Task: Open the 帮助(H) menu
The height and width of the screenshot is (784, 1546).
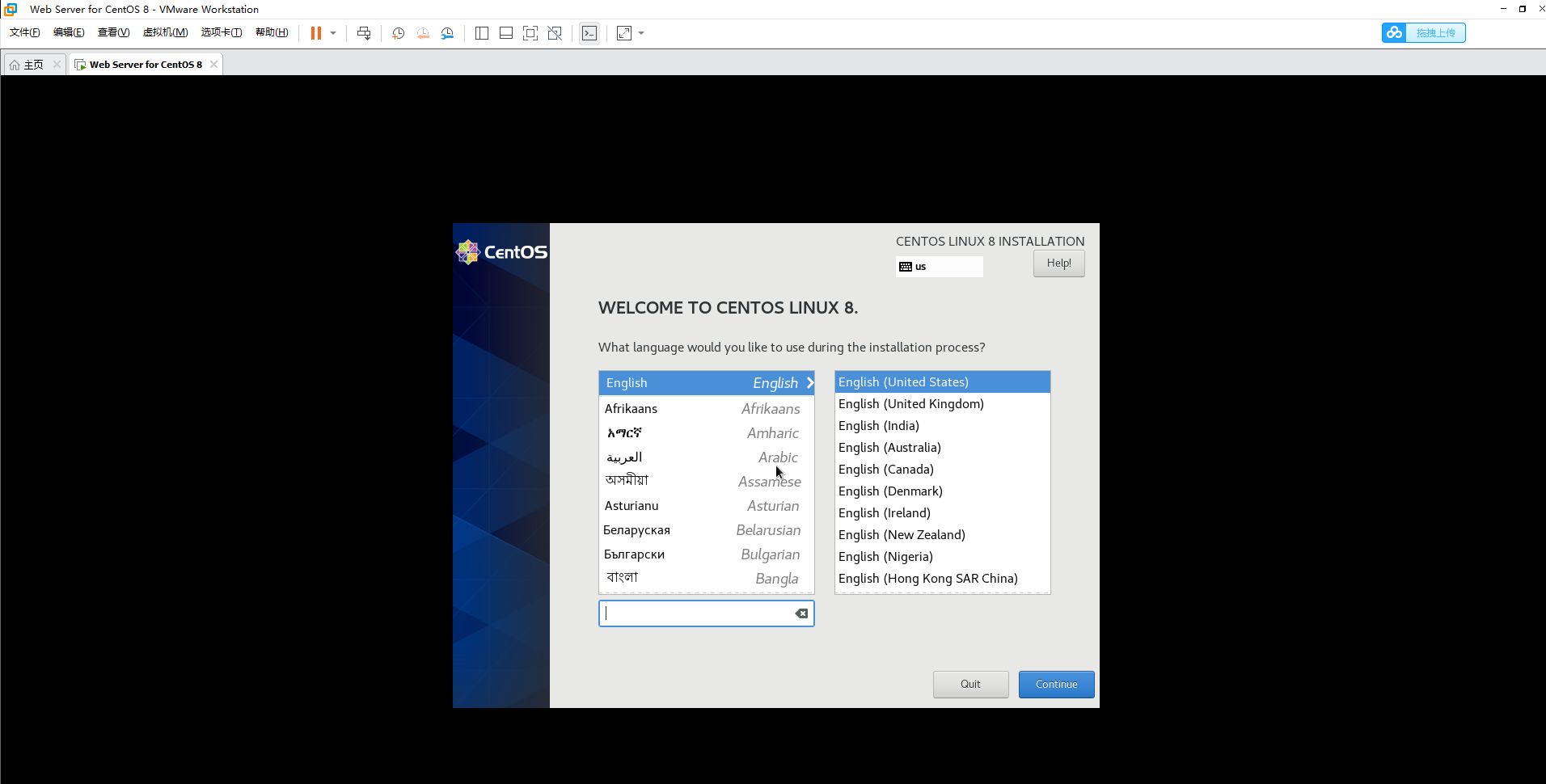Action: pos(272,32)
